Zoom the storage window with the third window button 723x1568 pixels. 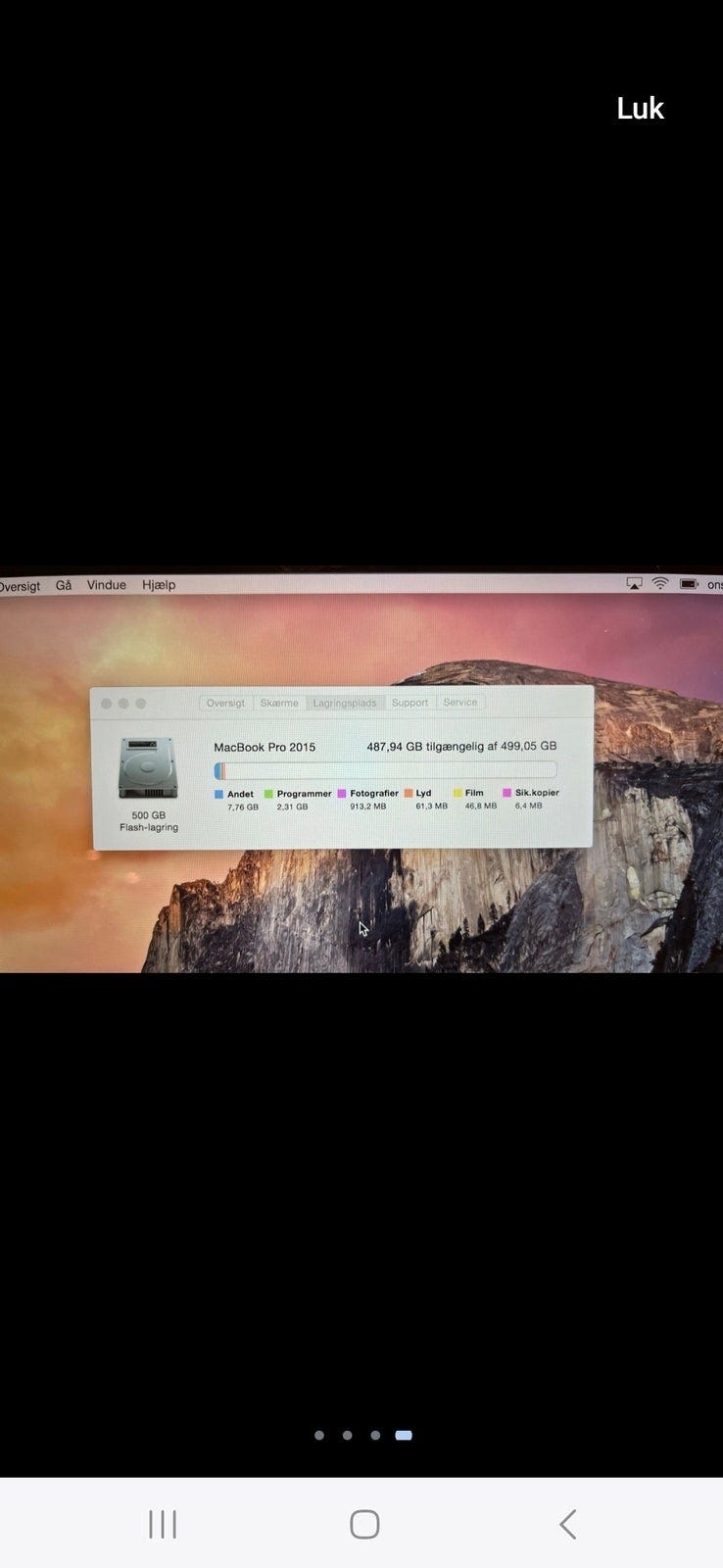coord(141,704)
